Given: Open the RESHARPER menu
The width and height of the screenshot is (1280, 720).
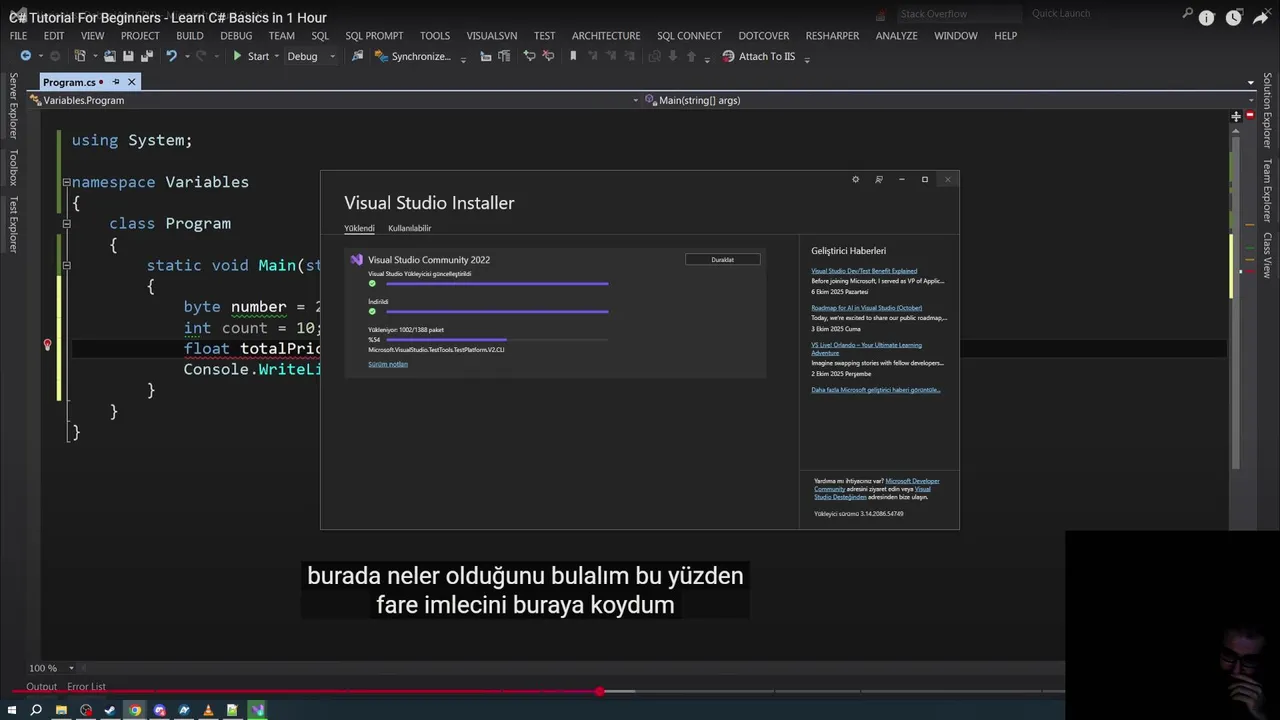Looking at the screenshot, I should [x=832, y=35].
